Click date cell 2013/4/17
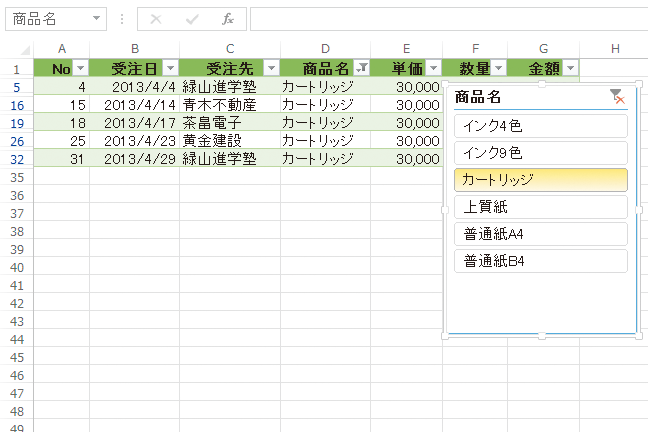Screen dimensions: 648x432 [135, 123]
